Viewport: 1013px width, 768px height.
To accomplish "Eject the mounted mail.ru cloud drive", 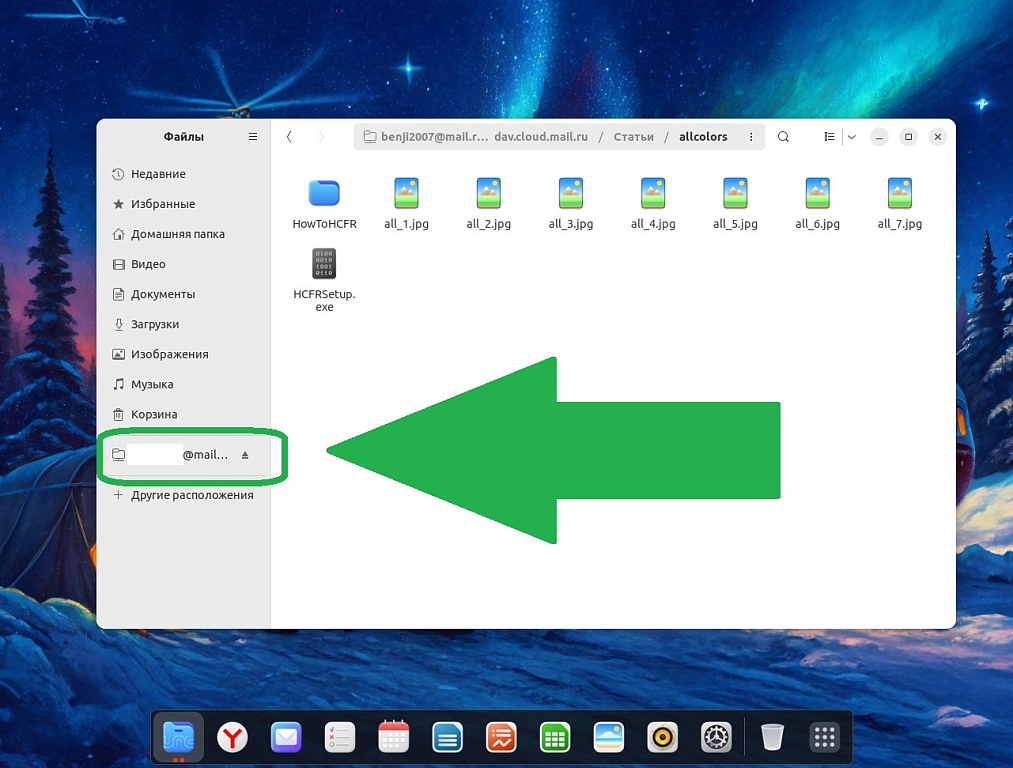I will 245,455.
